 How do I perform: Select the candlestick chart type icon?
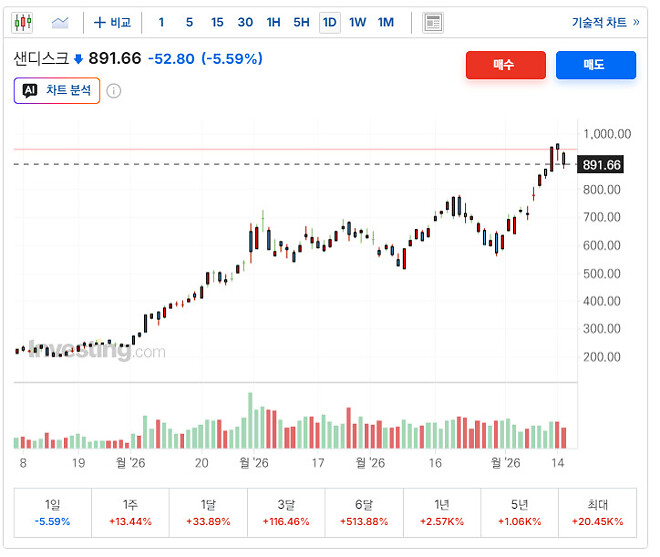point(23,22)
